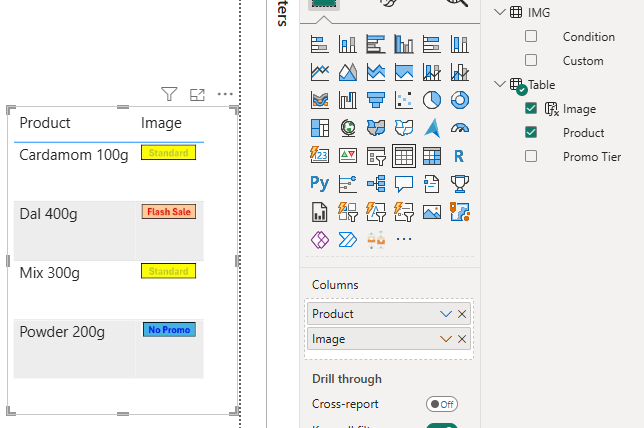Viewport: 644px width, 428px height.
Task: Select the Ribbon chart visual
Action: (320, 100)
